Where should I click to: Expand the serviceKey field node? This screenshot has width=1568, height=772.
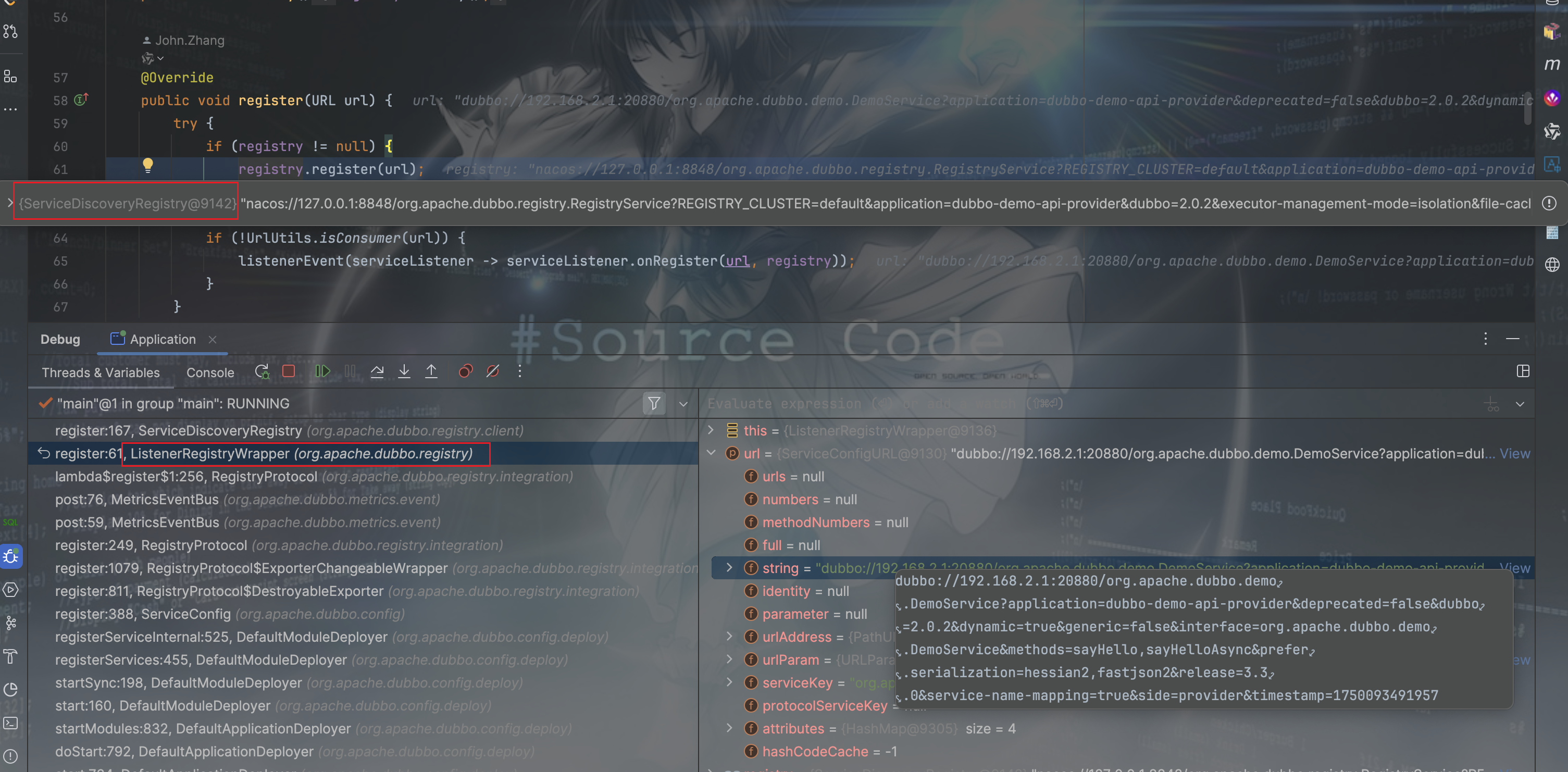(x=729, y=682)
